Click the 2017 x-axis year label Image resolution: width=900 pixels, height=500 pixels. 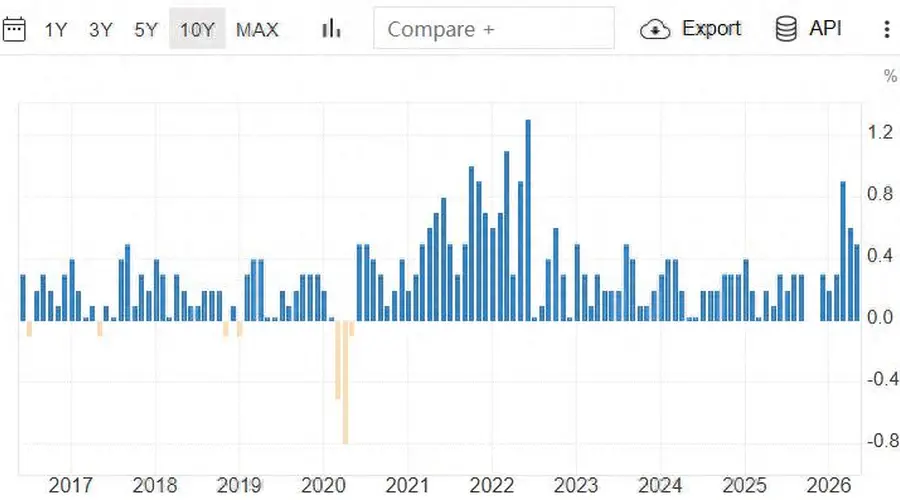point(70,486)
